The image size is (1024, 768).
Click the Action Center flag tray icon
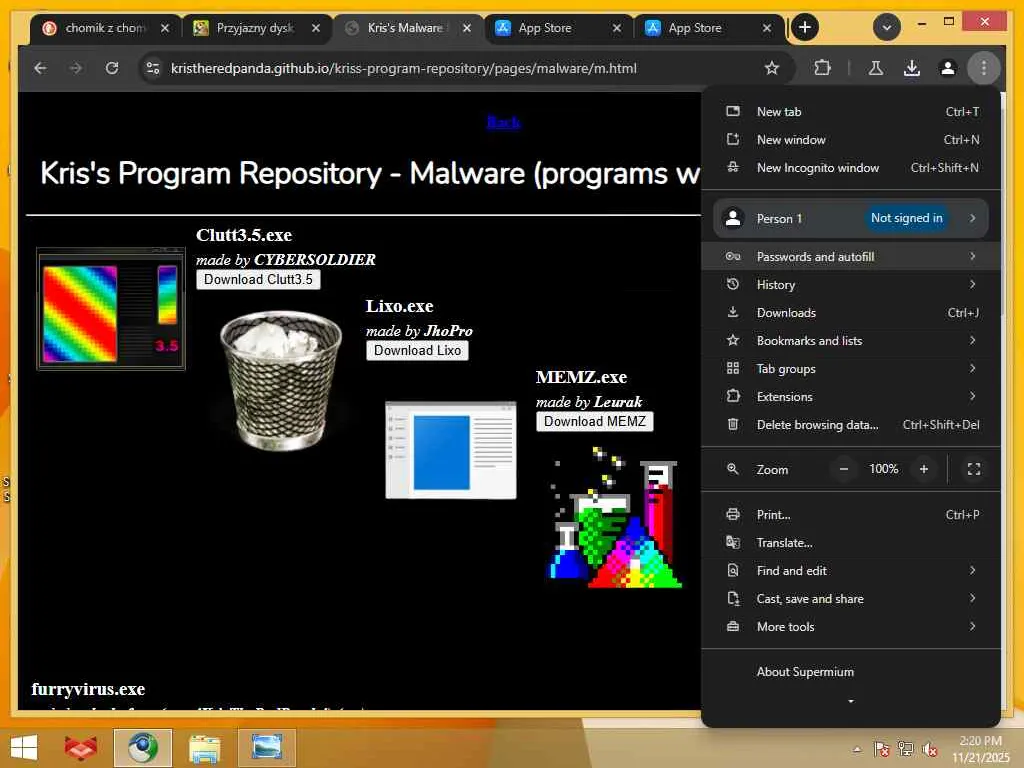coord(881,749)
